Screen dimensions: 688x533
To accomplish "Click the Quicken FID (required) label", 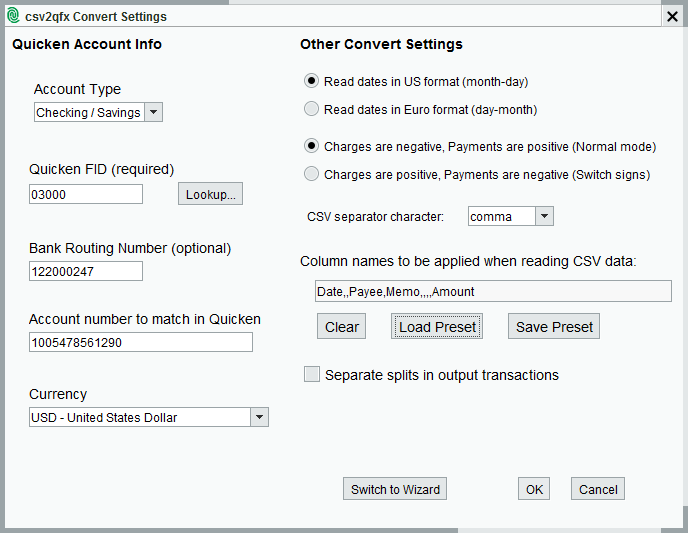I will pyautogui.click(x=101, y=169).
